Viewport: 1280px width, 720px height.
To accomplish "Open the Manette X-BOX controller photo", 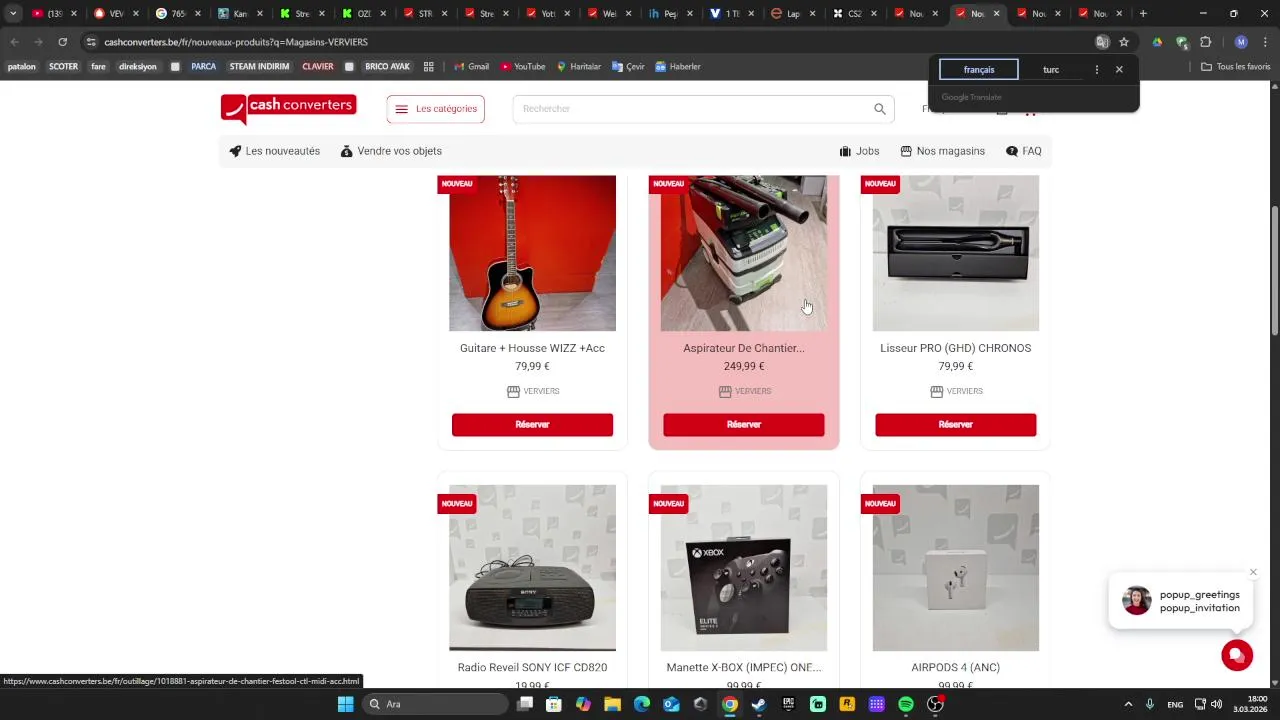I will (x=744, y=568).
